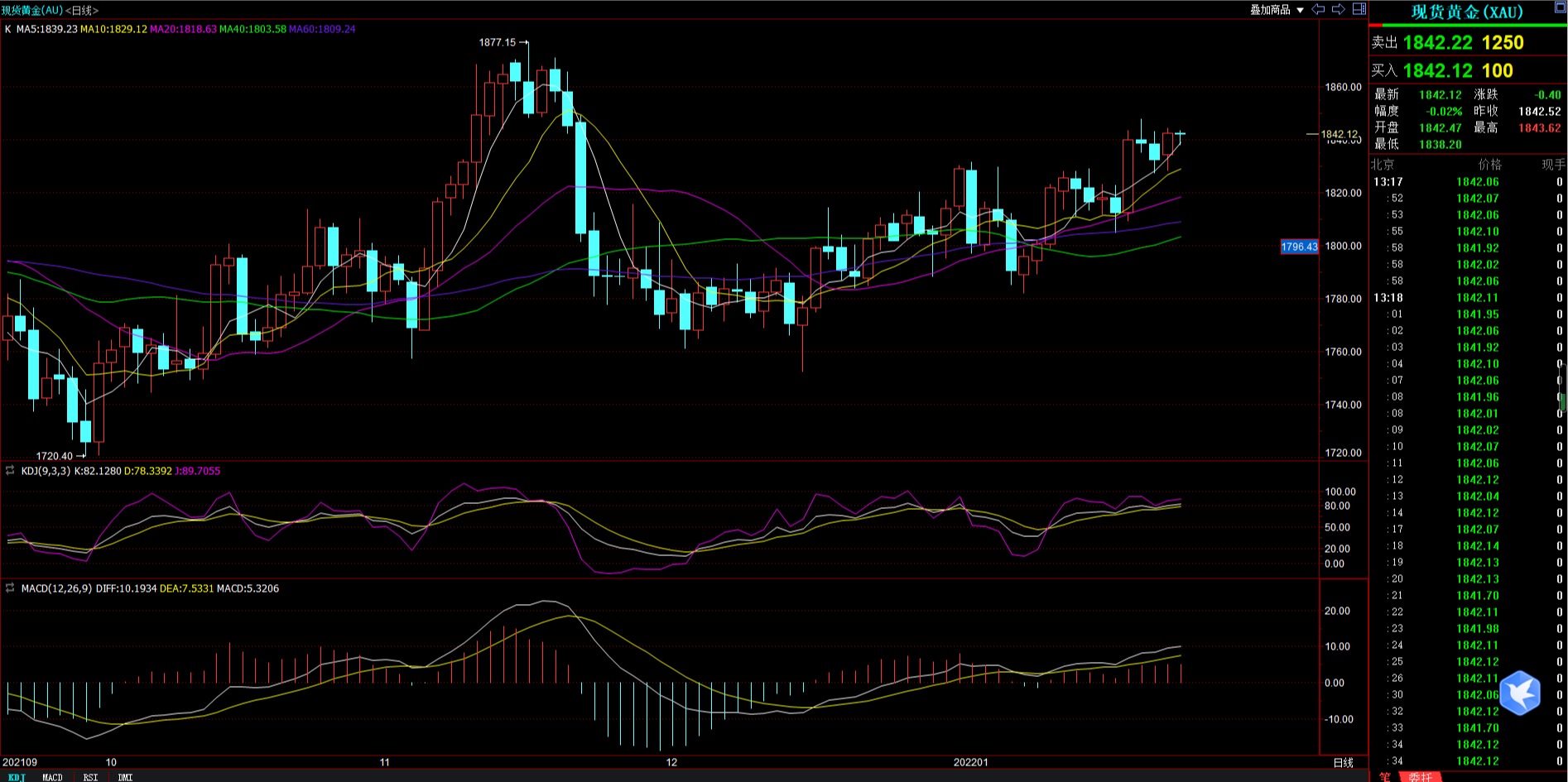Click the 昨收 value 1842.52
Screen dimensions: 1568x782
[x=1539, y=111]
